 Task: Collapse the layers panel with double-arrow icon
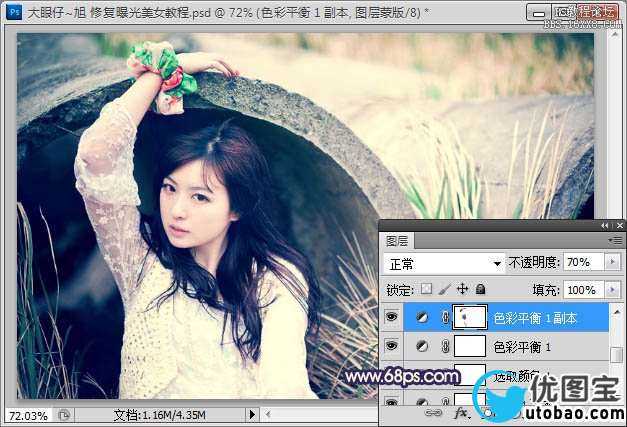pos(604,225)
